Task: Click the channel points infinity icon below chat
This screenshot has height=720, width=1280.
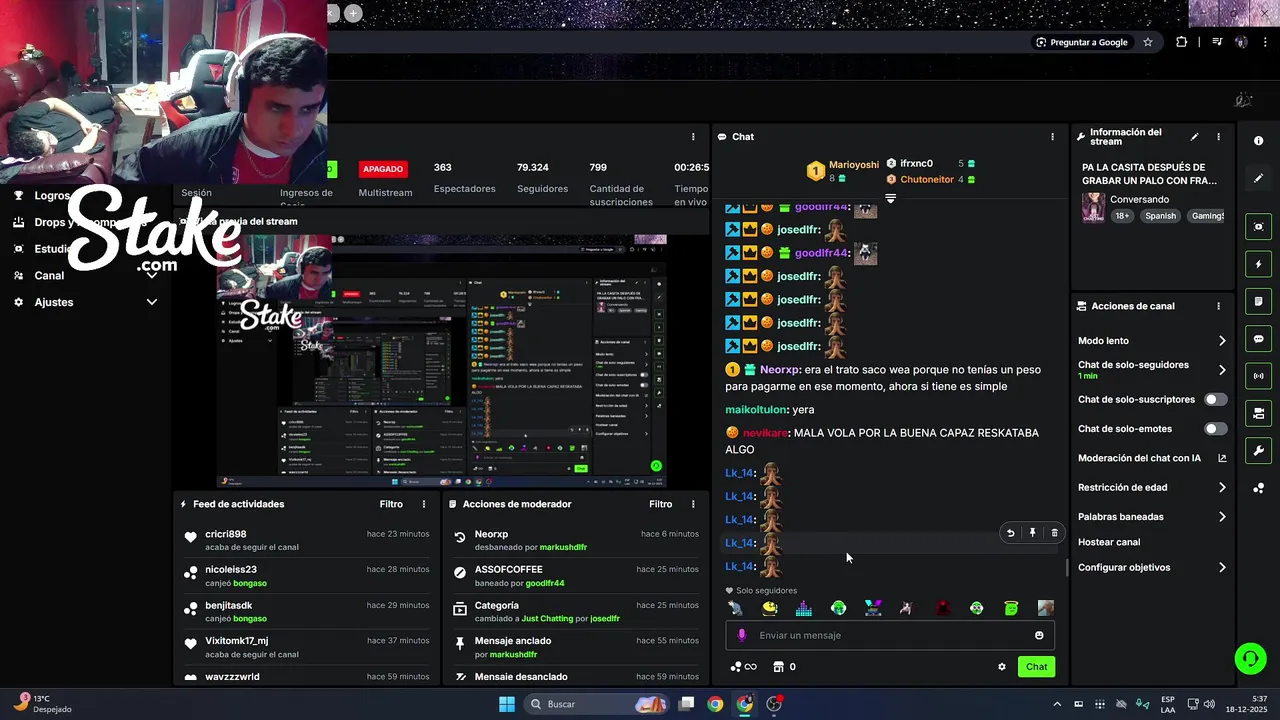Action: (743, 667)
